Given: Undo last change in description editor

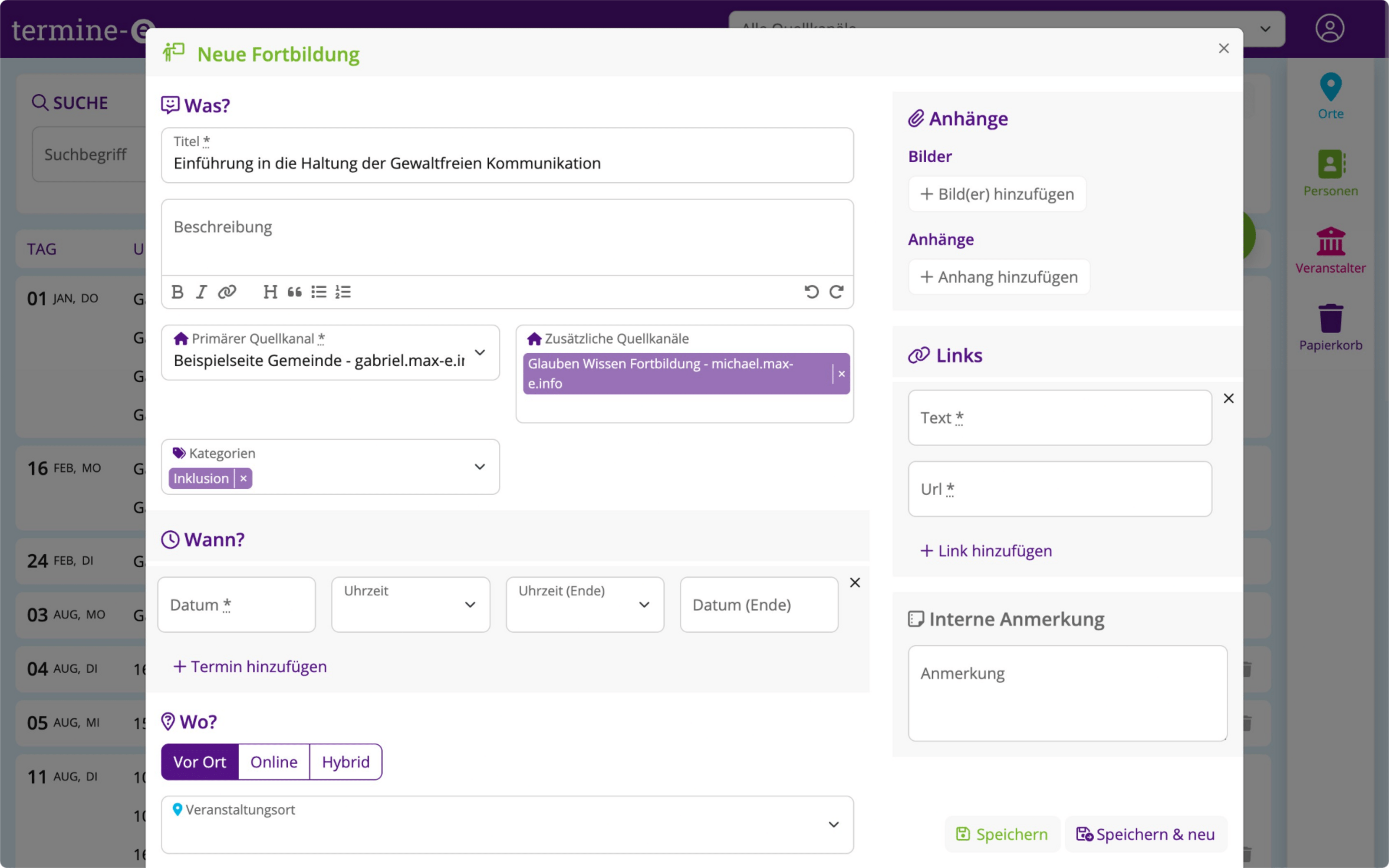Looking at the screenshot, I should [812, 292].
